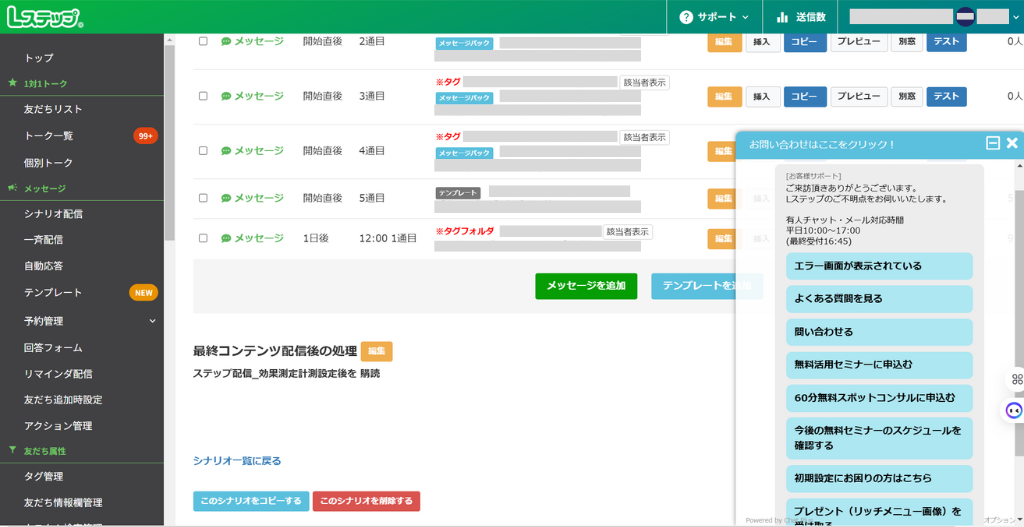Click 該当者表示 in the 3通目 row
Viewport: 1024px width, 527px height.
645,83
